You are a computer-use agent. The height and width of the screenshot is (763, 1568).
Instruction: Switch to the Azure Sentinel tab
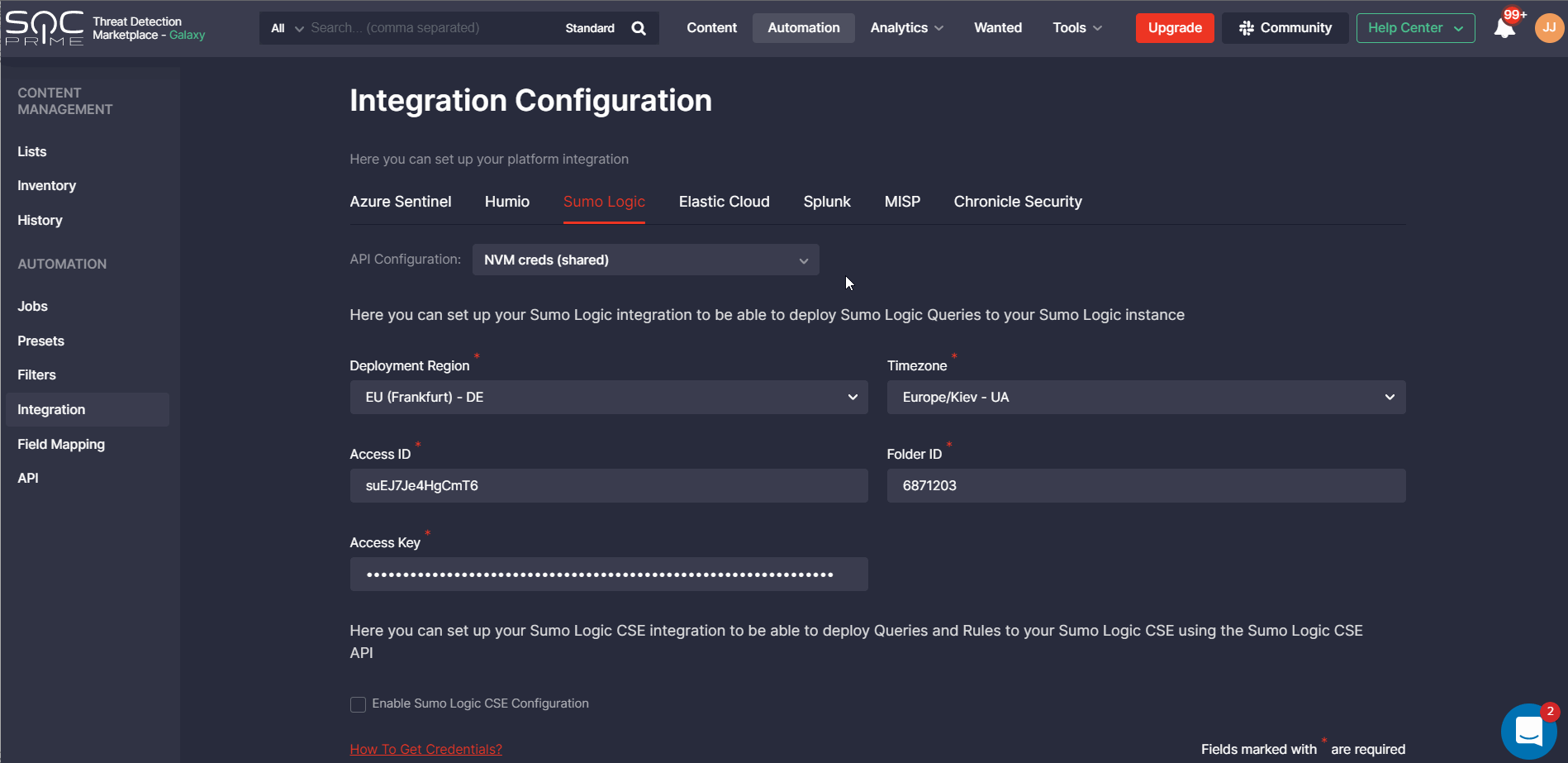[x=400, y=202]
